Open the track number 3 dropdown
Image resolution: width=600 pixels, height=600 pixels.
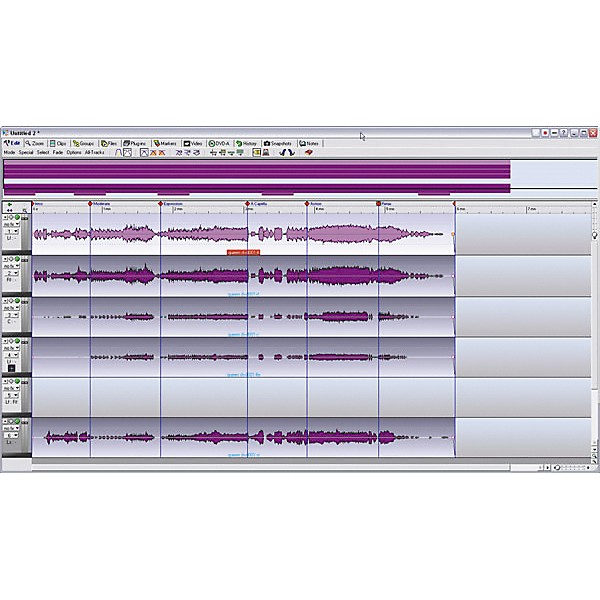pyautogui.click(x=11, y=315)
